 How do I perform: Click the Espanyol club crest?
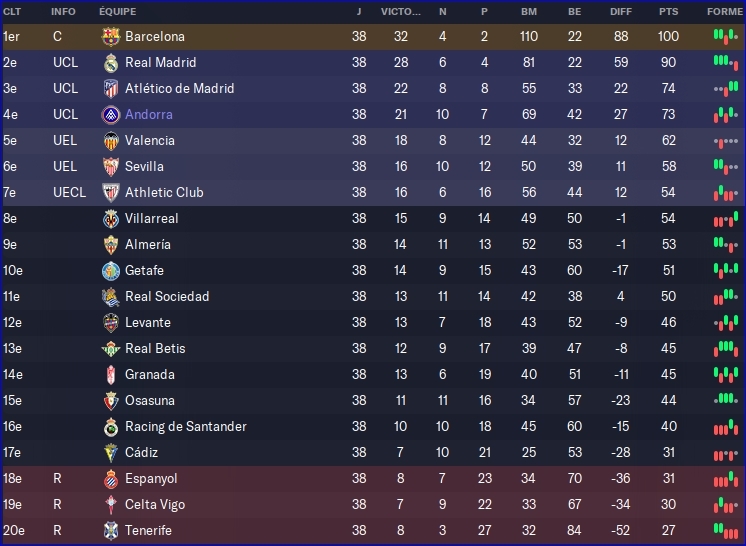tap(111, 478)
